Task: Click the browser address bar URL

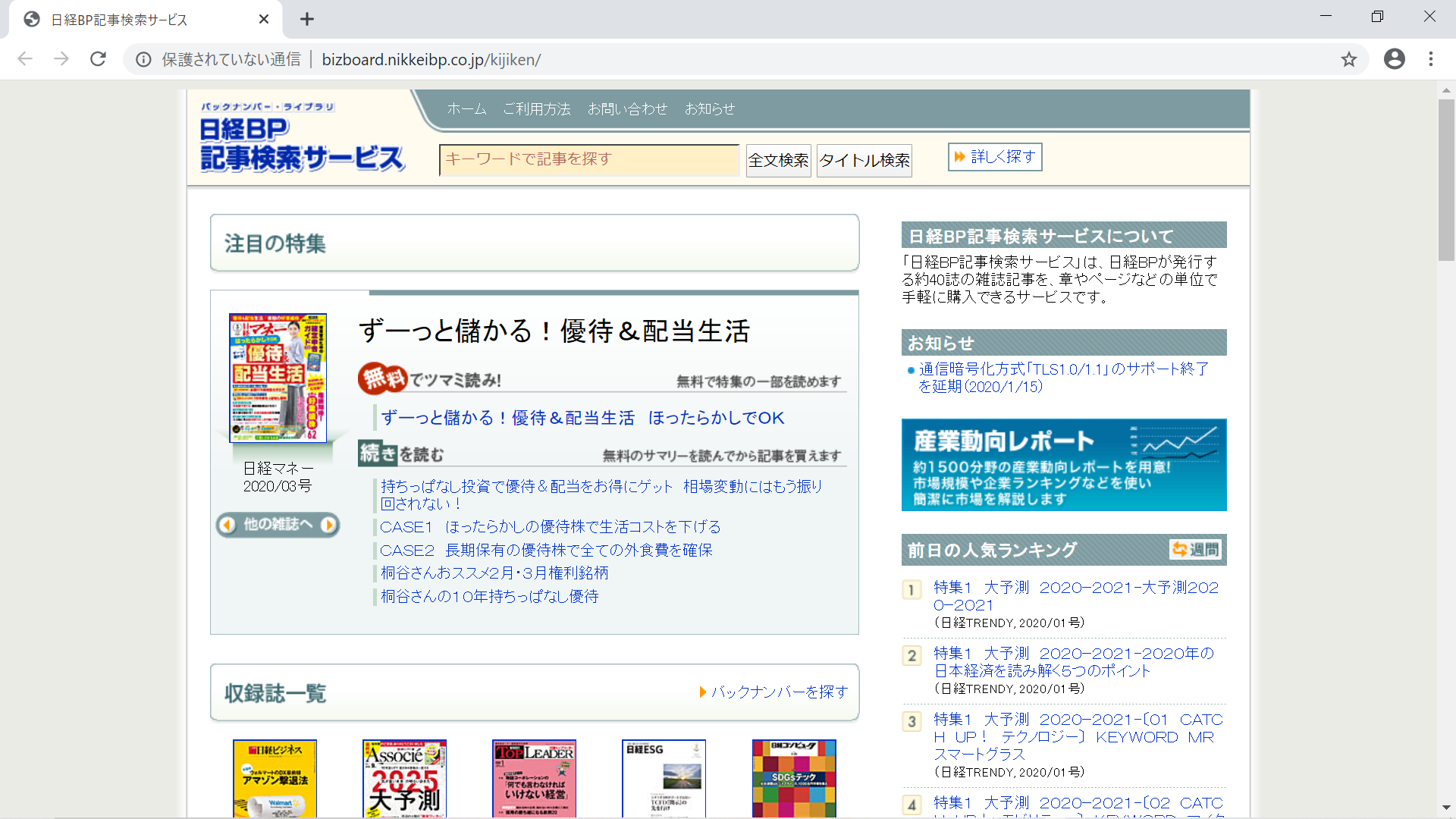Action: [x=431, y=60]
